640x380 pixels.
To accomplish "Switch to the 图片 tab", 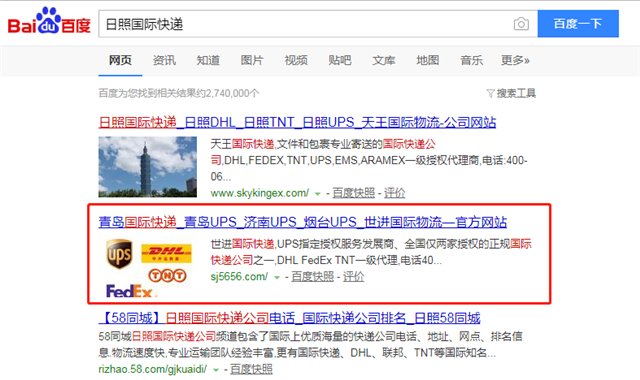I will [x=252, y=60].
